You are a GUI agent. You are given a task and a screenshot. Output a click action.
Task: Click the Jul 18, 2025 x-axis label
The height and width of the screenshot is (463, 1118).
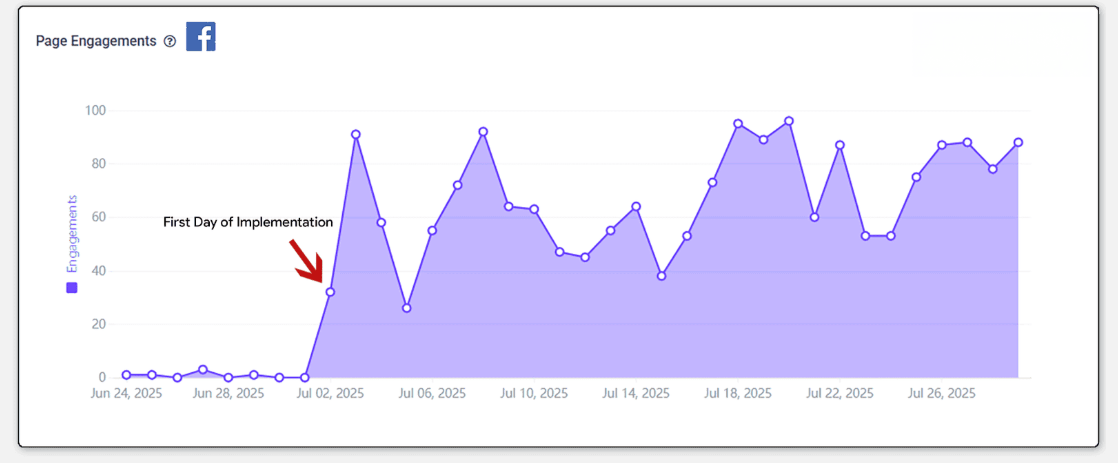738,394
